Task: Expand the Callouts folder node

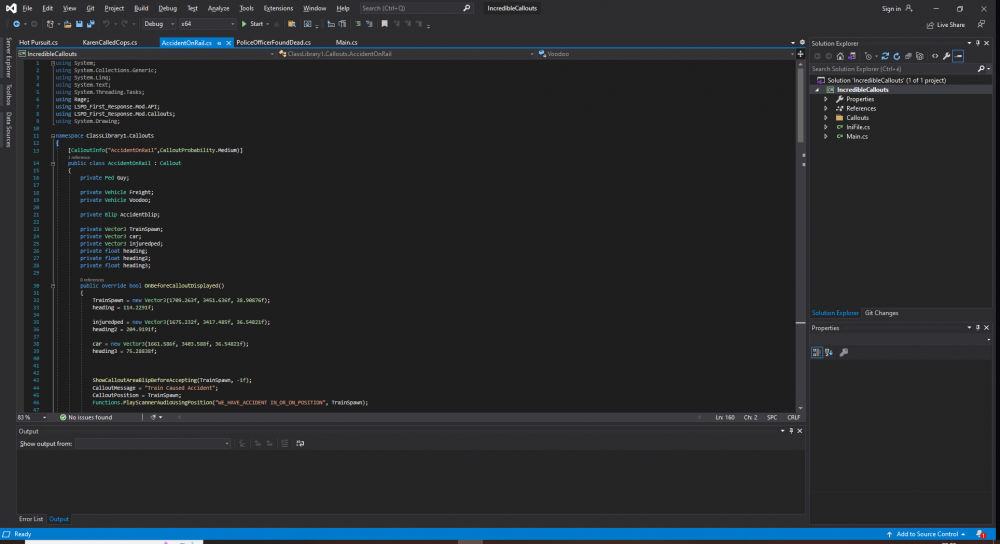Action: (826, 117)
